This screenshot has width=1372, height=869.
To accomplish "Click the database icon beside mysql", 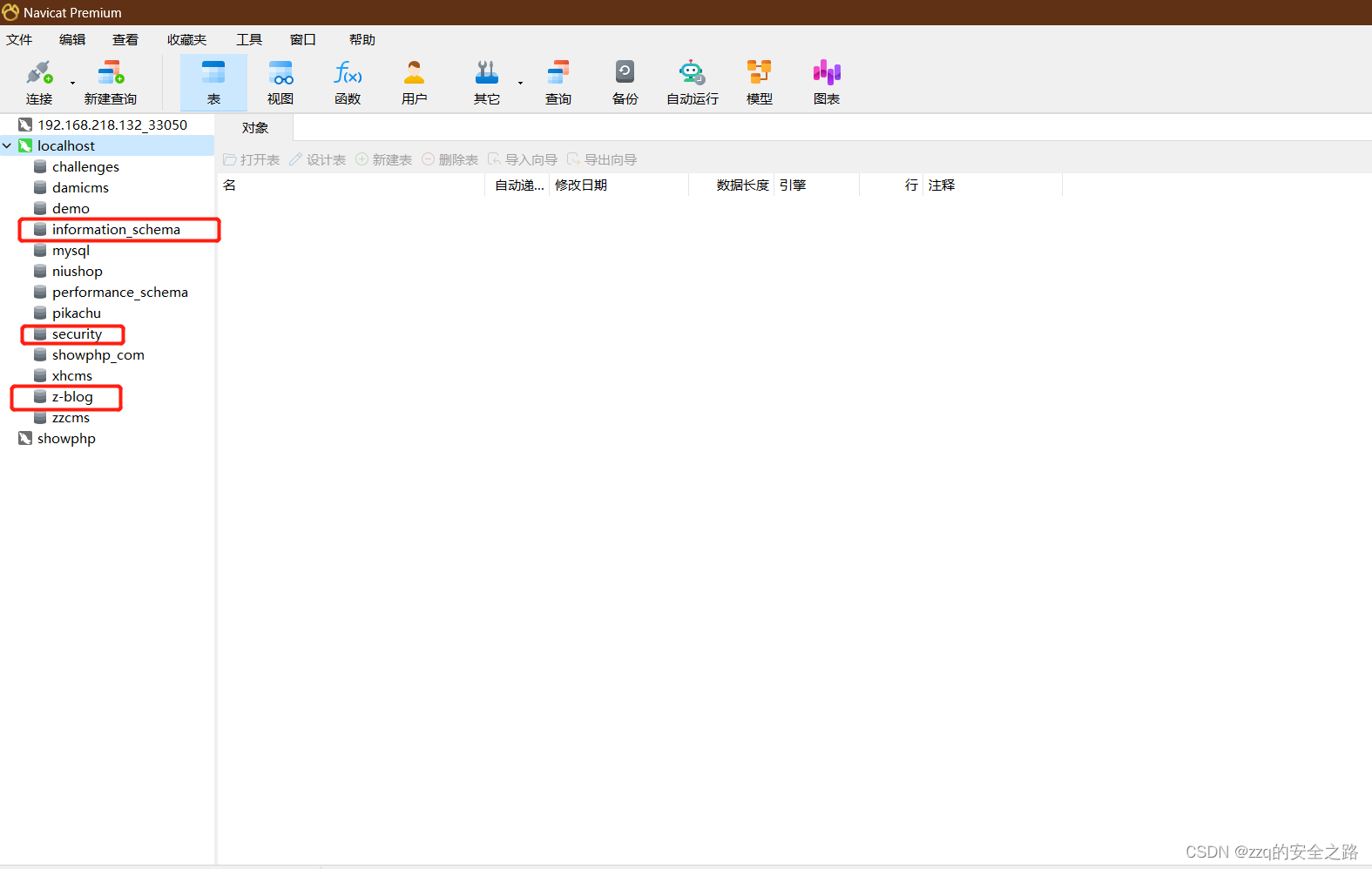I will point(40,250).
